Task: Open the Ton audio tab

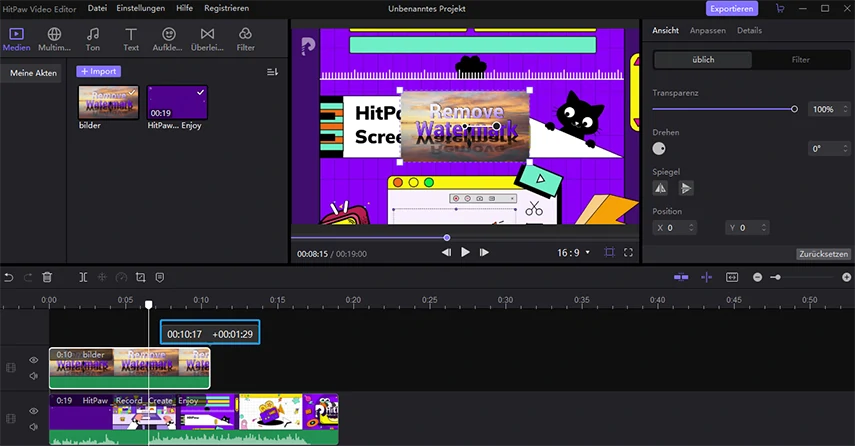Action: pyautogui.click(x=93, y=40)
